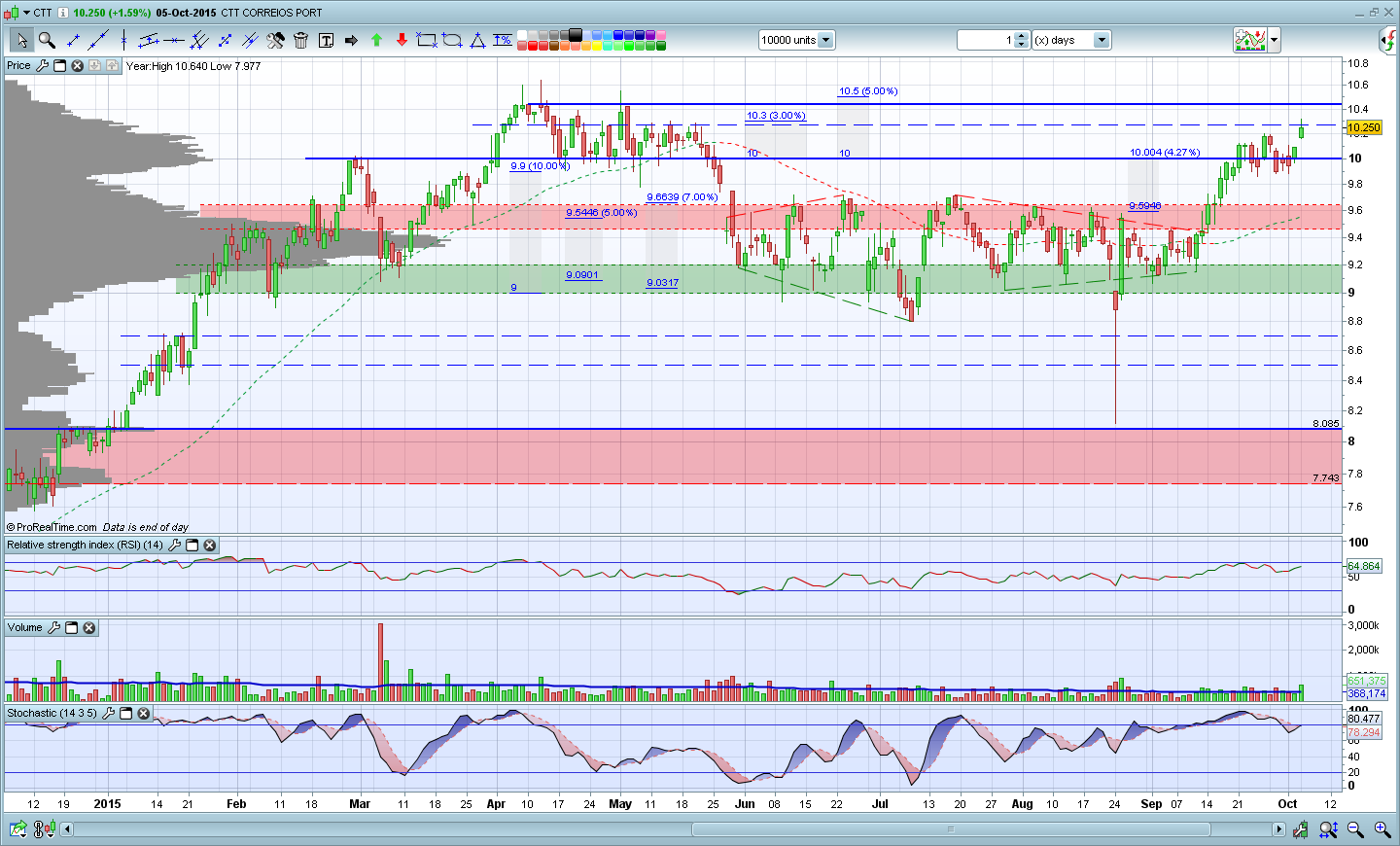Viewport: 1400px width, 846px height.
Task: Expand the (x) days timeframe dropdown
Action: [1102, 40]
